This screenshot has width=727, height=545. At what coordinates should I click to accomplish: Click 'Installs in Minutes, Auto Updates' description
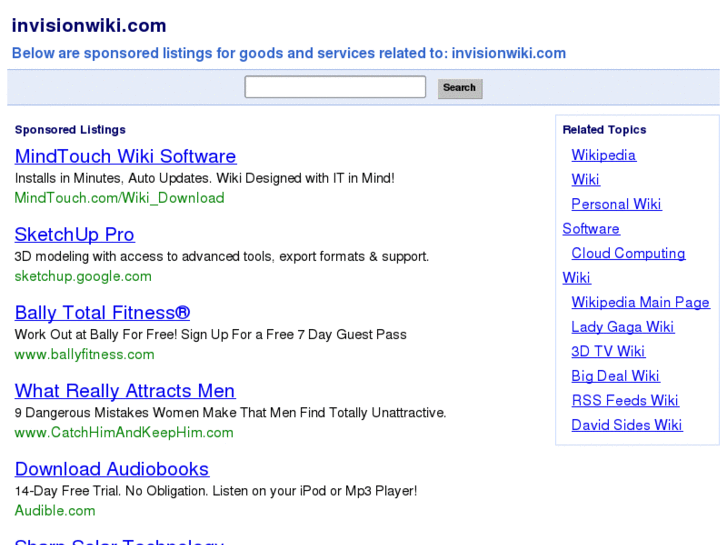tap(204, 178)
